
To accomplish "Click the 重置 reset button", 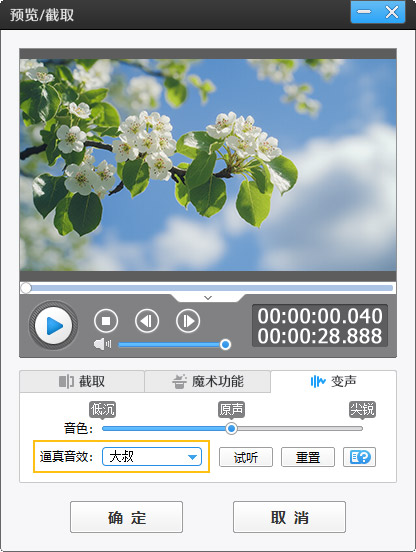I will click(x=308, y=457).
